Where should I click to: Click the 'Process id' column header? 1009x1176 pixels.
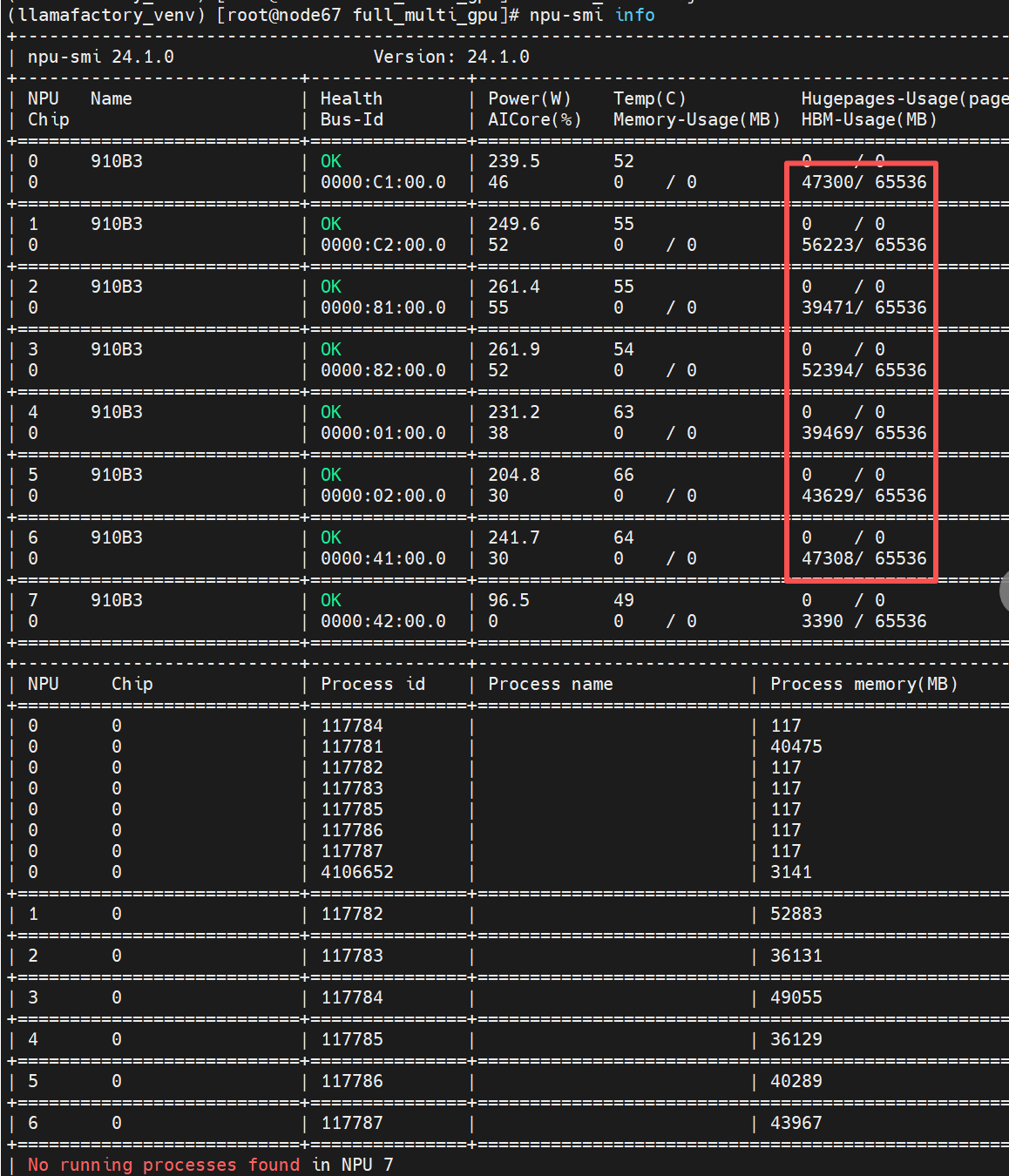tap(373, 684)
